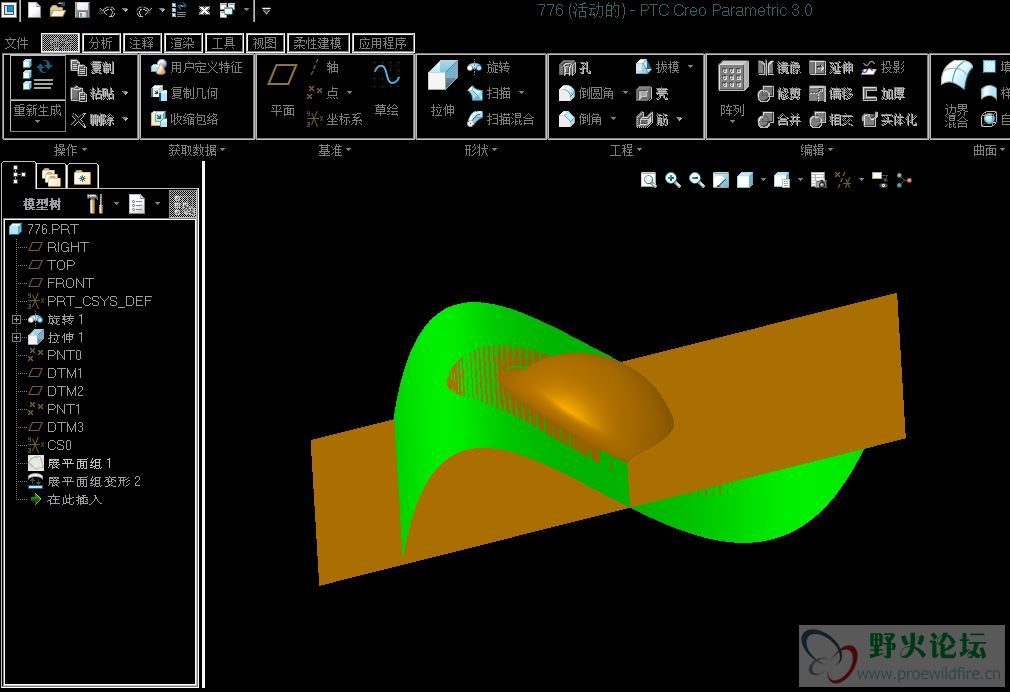The height and width of the screenshot is (692, 1010).
Task: Select the 孔 hole tool
Action: [x=575, y=67]
